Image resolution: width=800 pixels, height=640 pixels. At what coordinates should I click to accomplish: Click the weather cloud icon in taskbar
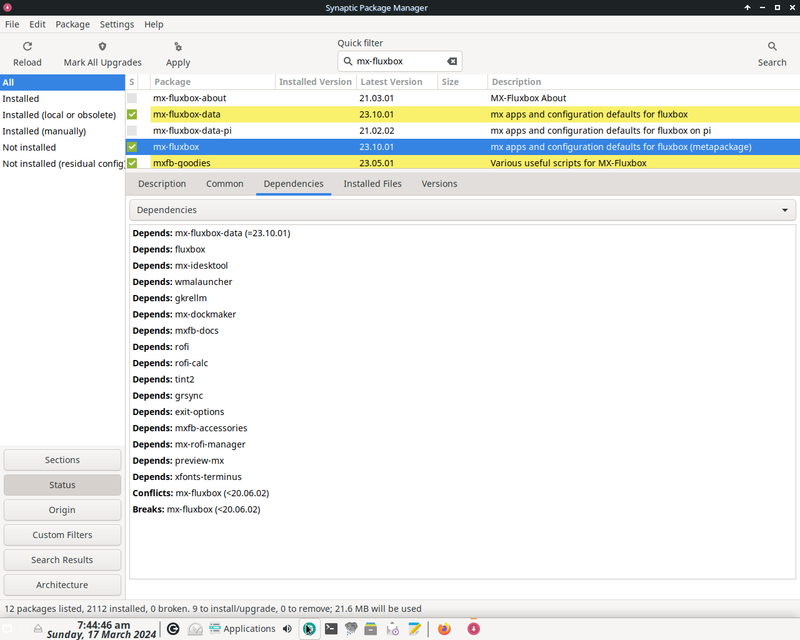coord(351,629)
